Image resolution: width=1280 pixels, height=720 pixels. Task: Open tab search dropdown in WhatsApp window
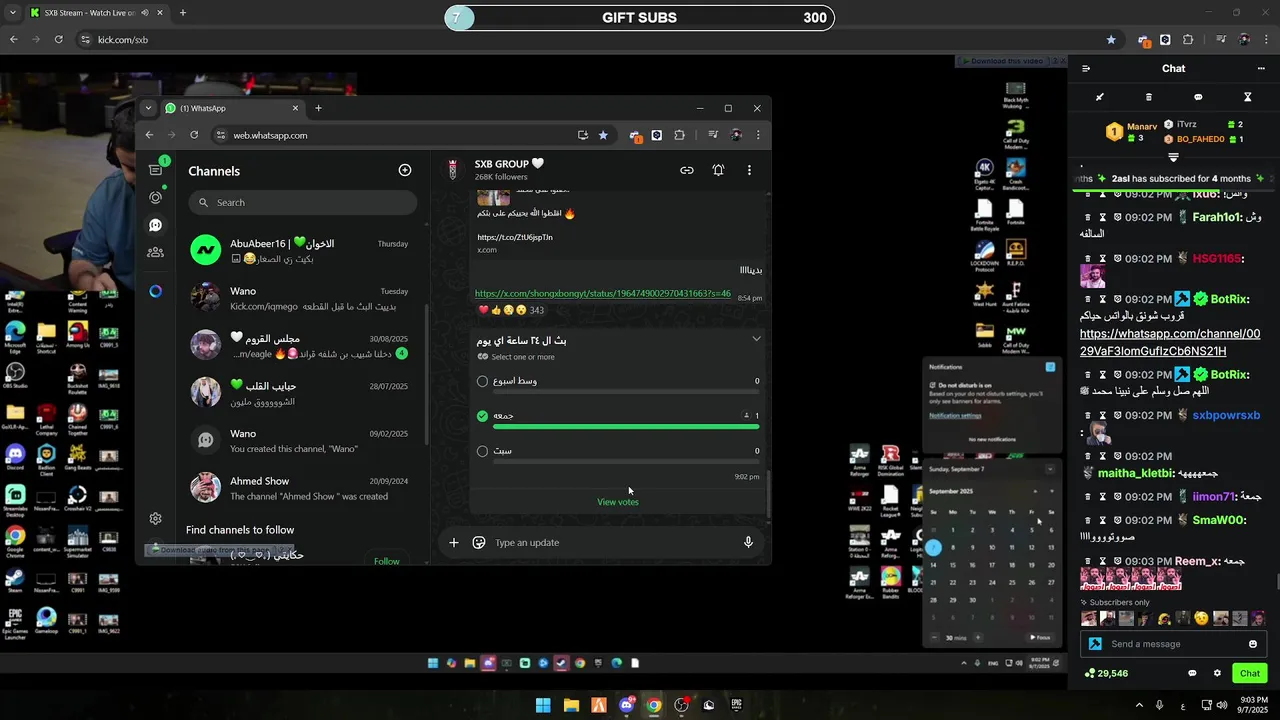click(x=148, y=108)
